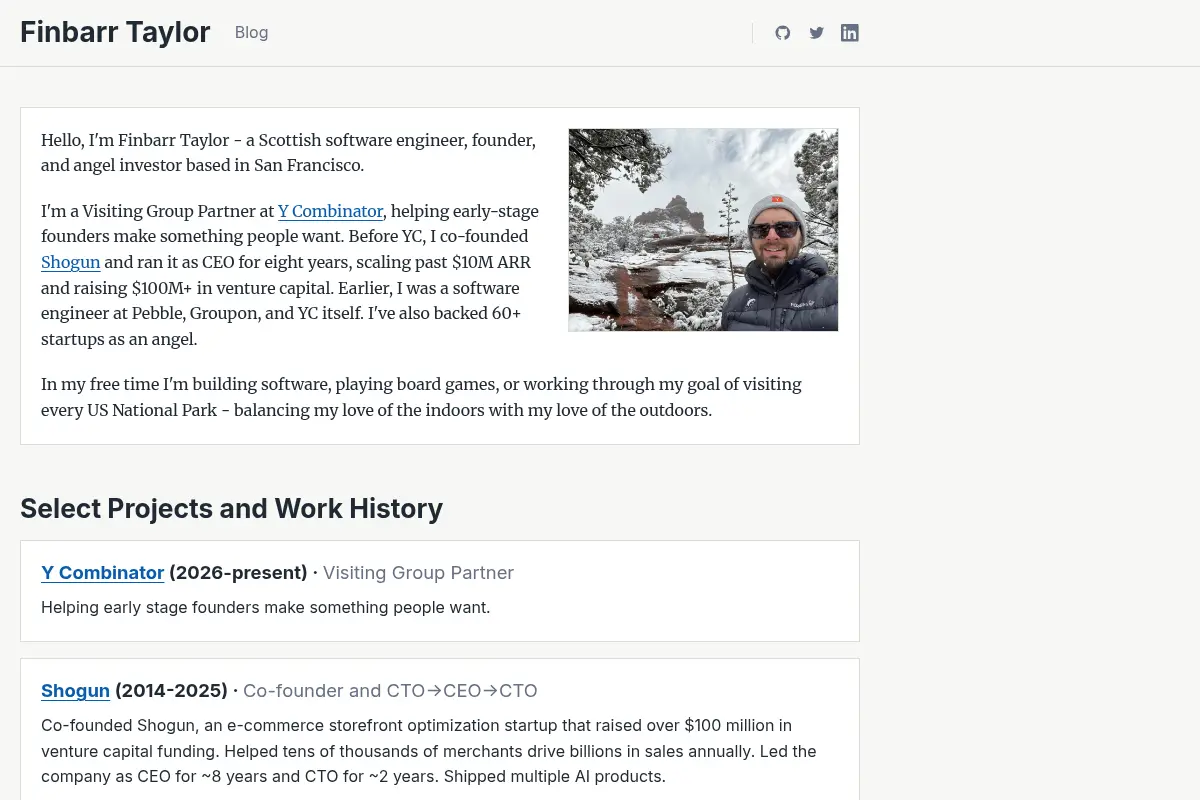Click the Visiting Group Partner role text
This screenshot has height=800, width=1200.
[x=418, y=573]
